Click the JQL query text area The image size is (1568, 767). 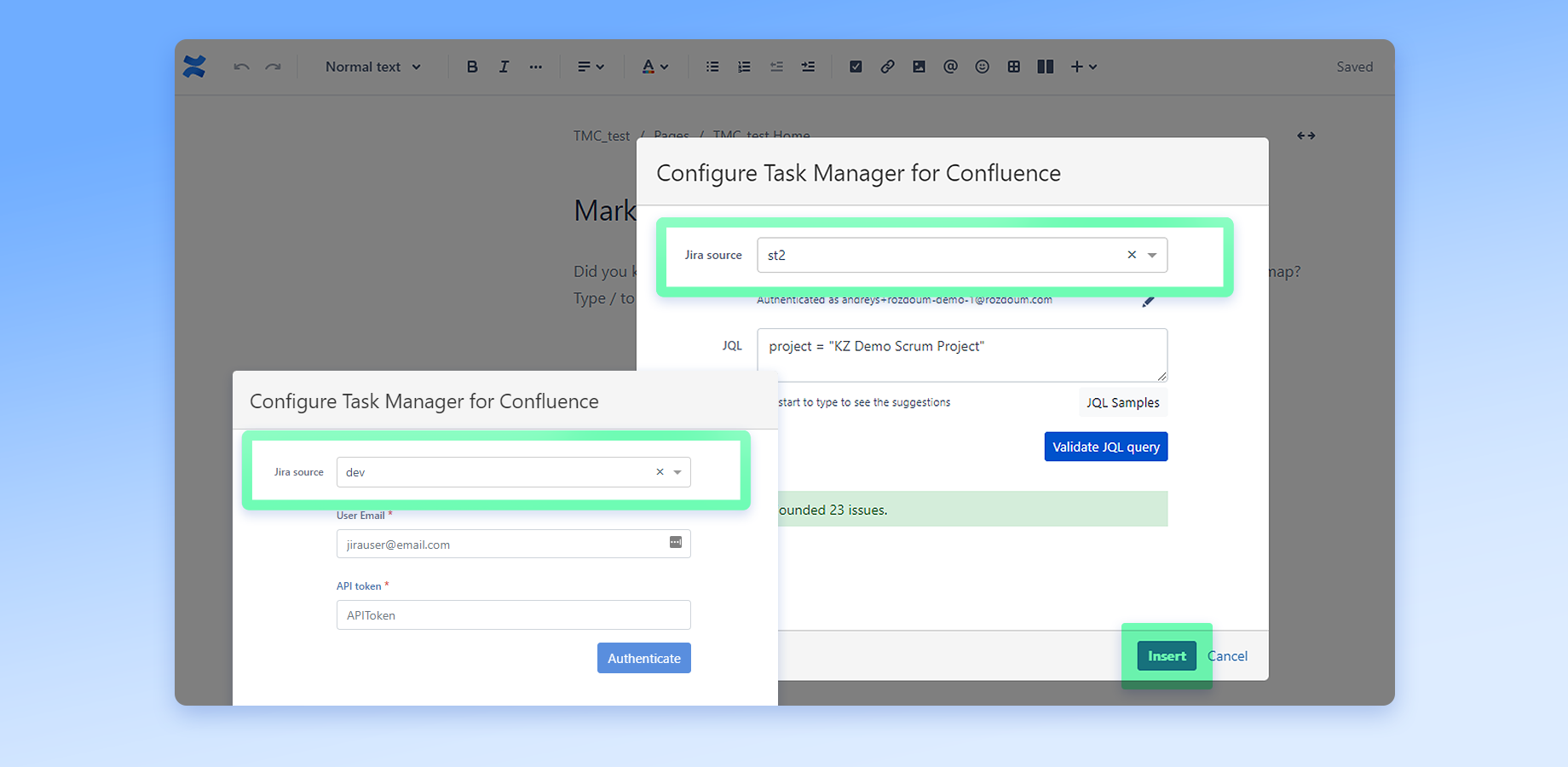pos(962,355)
